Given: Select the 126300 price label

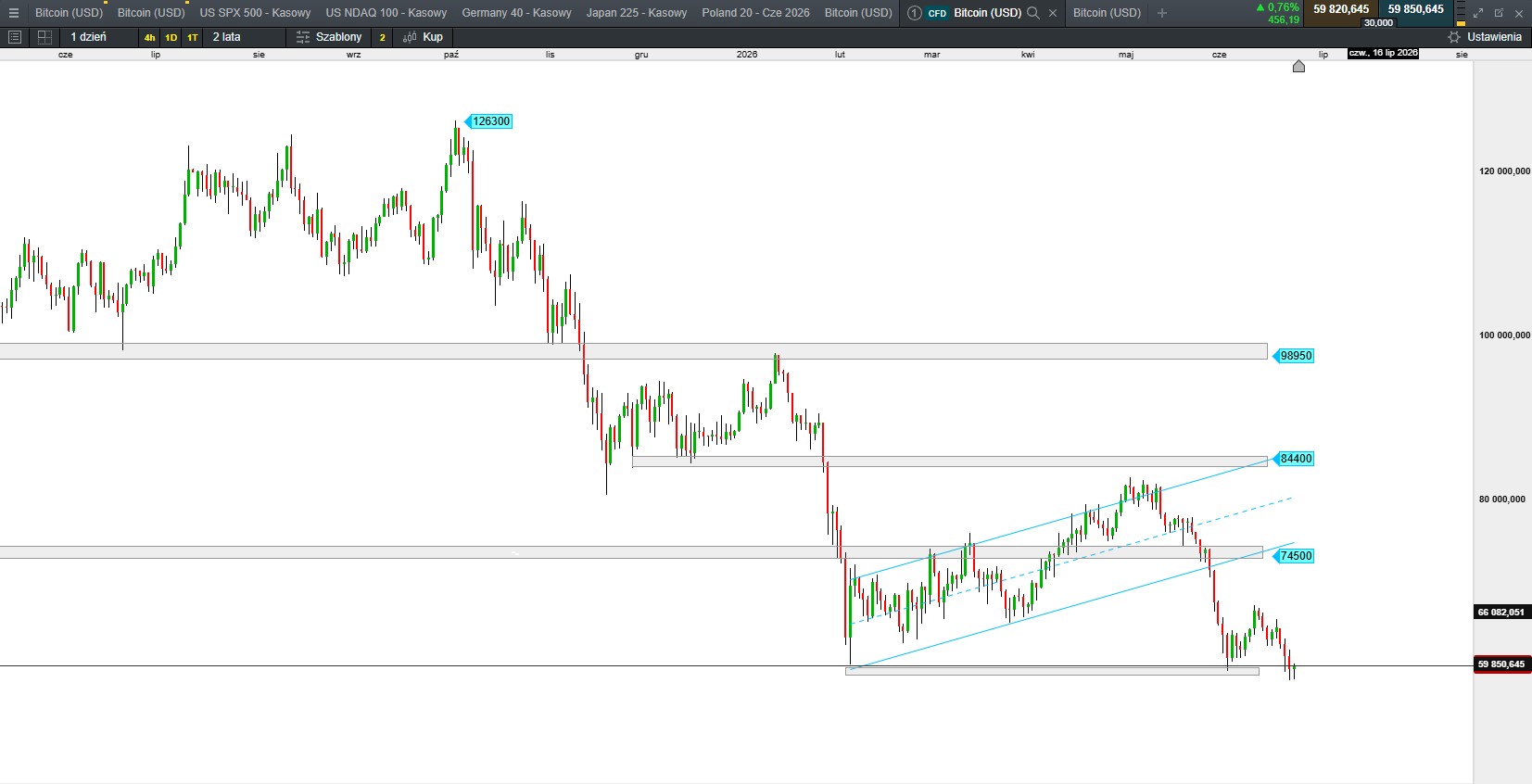Looking at the screenshot, I should tap(490, 121).
